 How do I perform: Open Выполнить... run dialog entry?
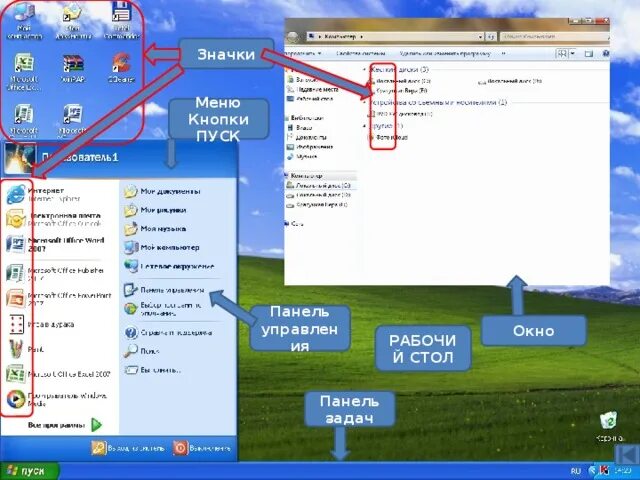pos(153,370)
